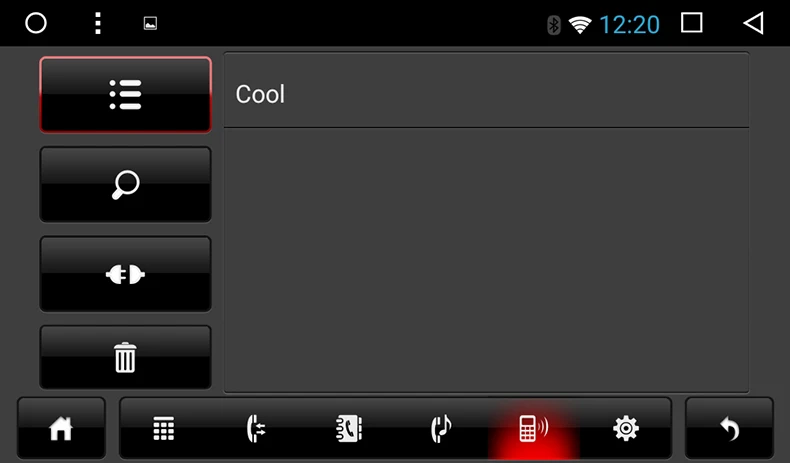The width and height of the screenshot is (790, 463).
Task: Open the dial keypad grid icon
Action: pyautogui.click(x=164, y=428)
